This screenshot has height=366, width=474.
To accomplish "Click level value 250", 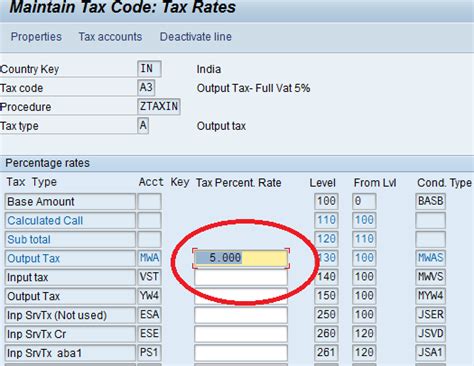I will (326, 315).
